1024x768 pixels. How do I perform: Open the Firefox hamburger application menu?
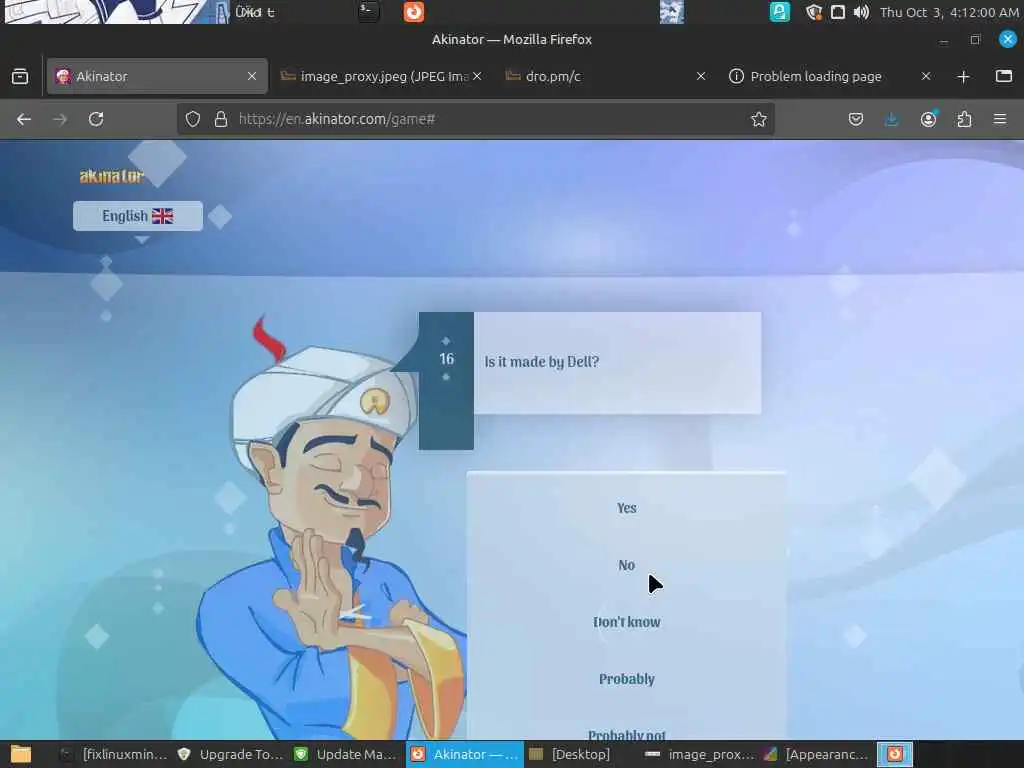[x=1000, y=120]
